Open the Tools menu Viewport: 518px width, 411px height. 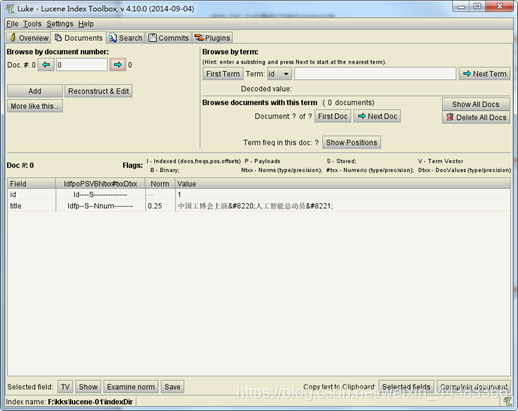pyautogui.click(x=32, y=24)
